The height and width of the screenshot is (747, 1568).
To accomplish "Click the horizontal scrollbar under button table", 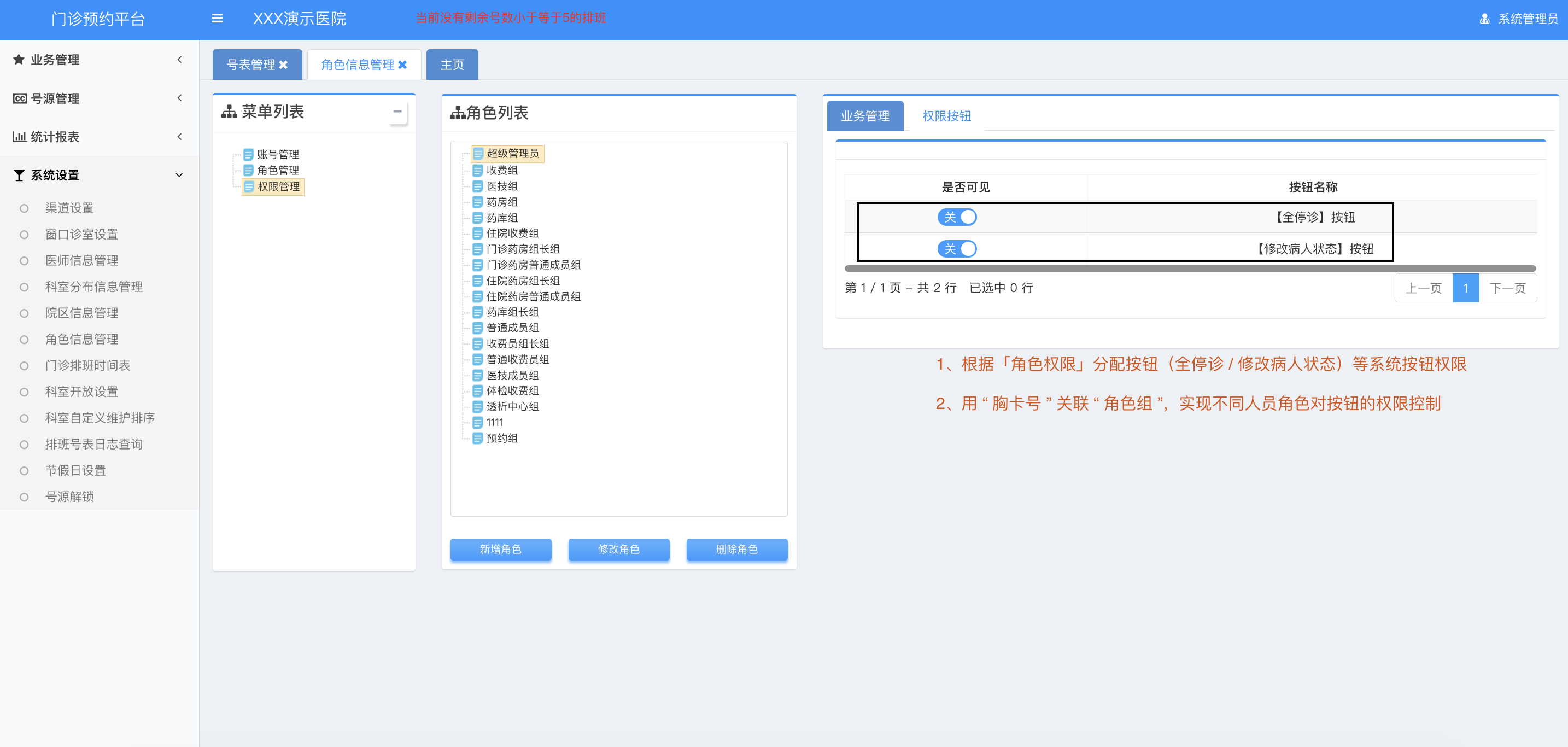I will tap(1189, 269).
